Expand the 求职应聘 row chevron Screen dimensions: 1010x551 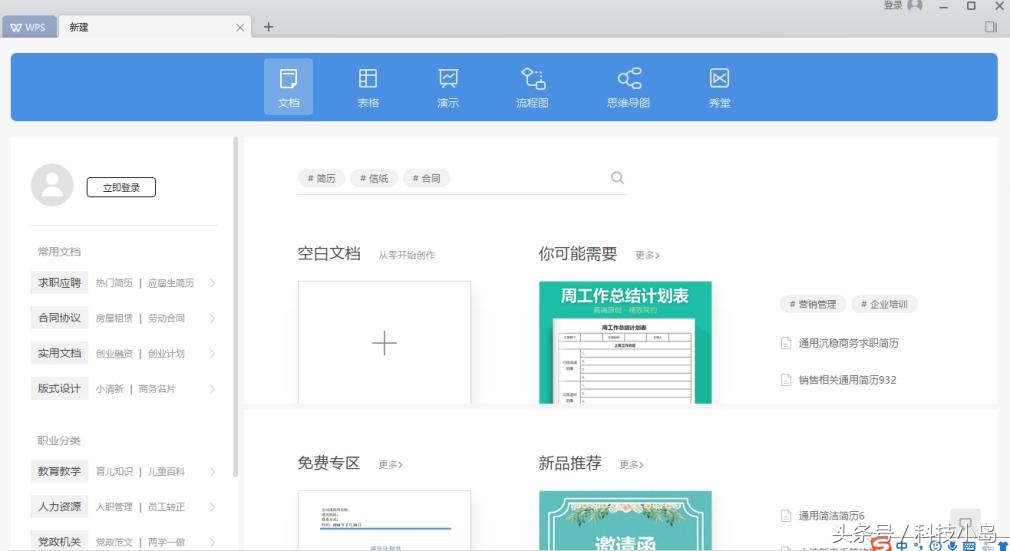[x=213, y=283]
